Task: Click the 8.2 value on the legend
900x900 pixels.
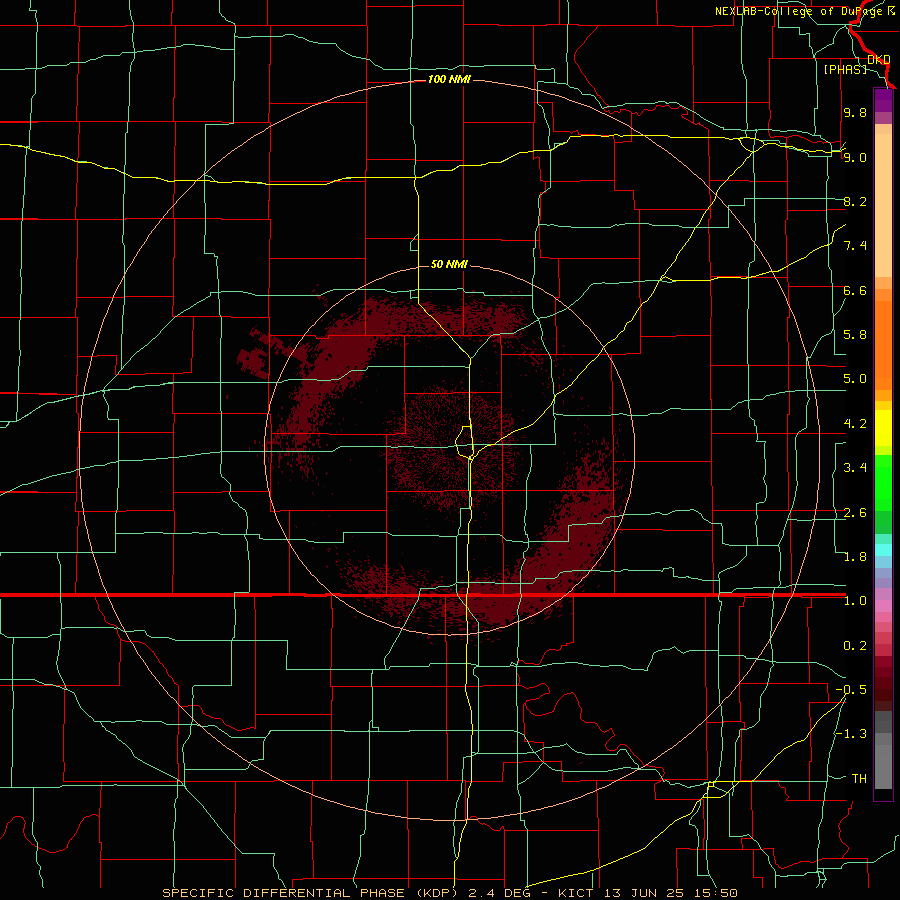Action: click(855, 201)
